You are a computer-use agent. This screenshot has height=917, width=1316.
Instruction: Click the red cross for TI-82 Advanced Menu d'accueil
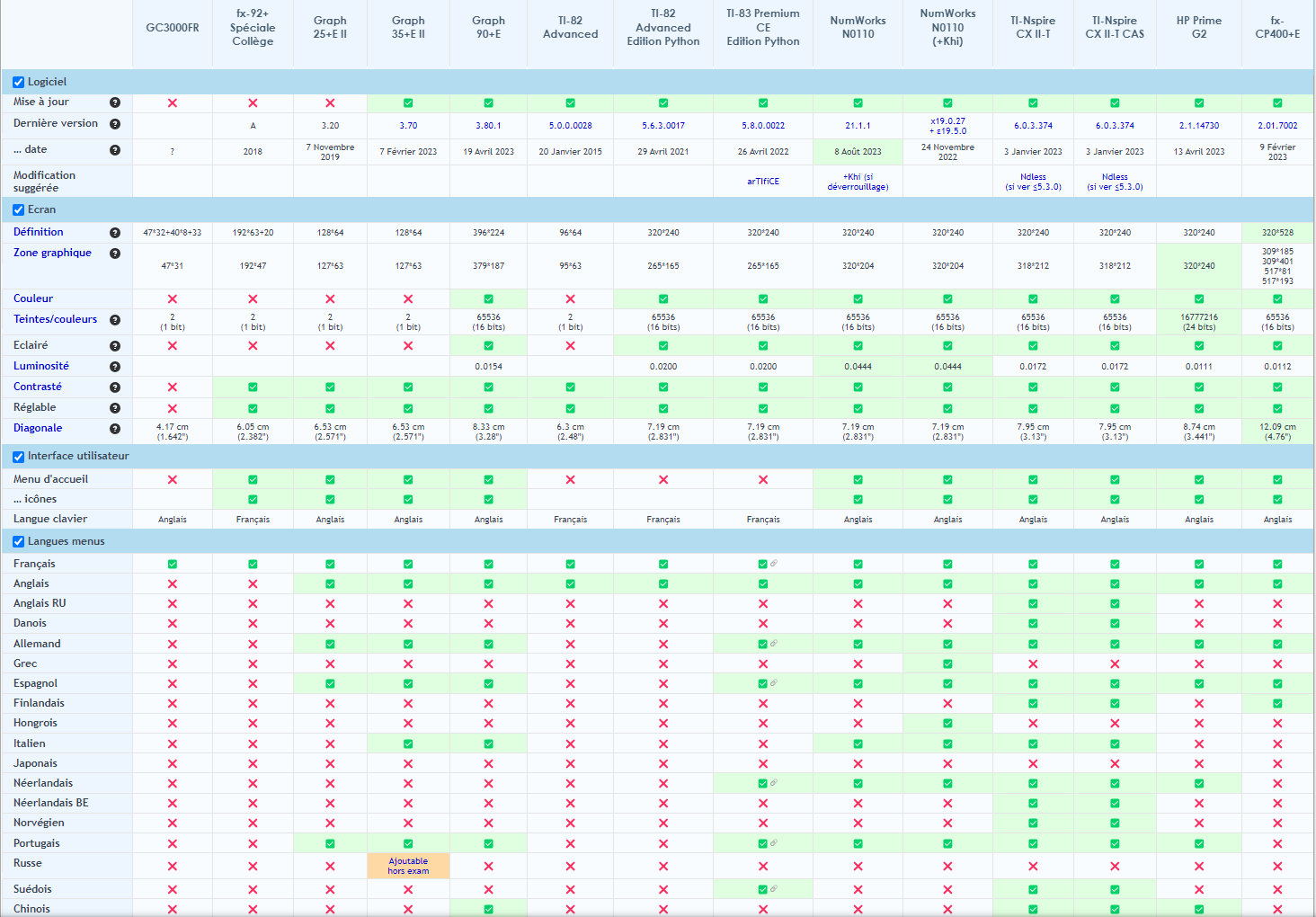pos(570,480)
